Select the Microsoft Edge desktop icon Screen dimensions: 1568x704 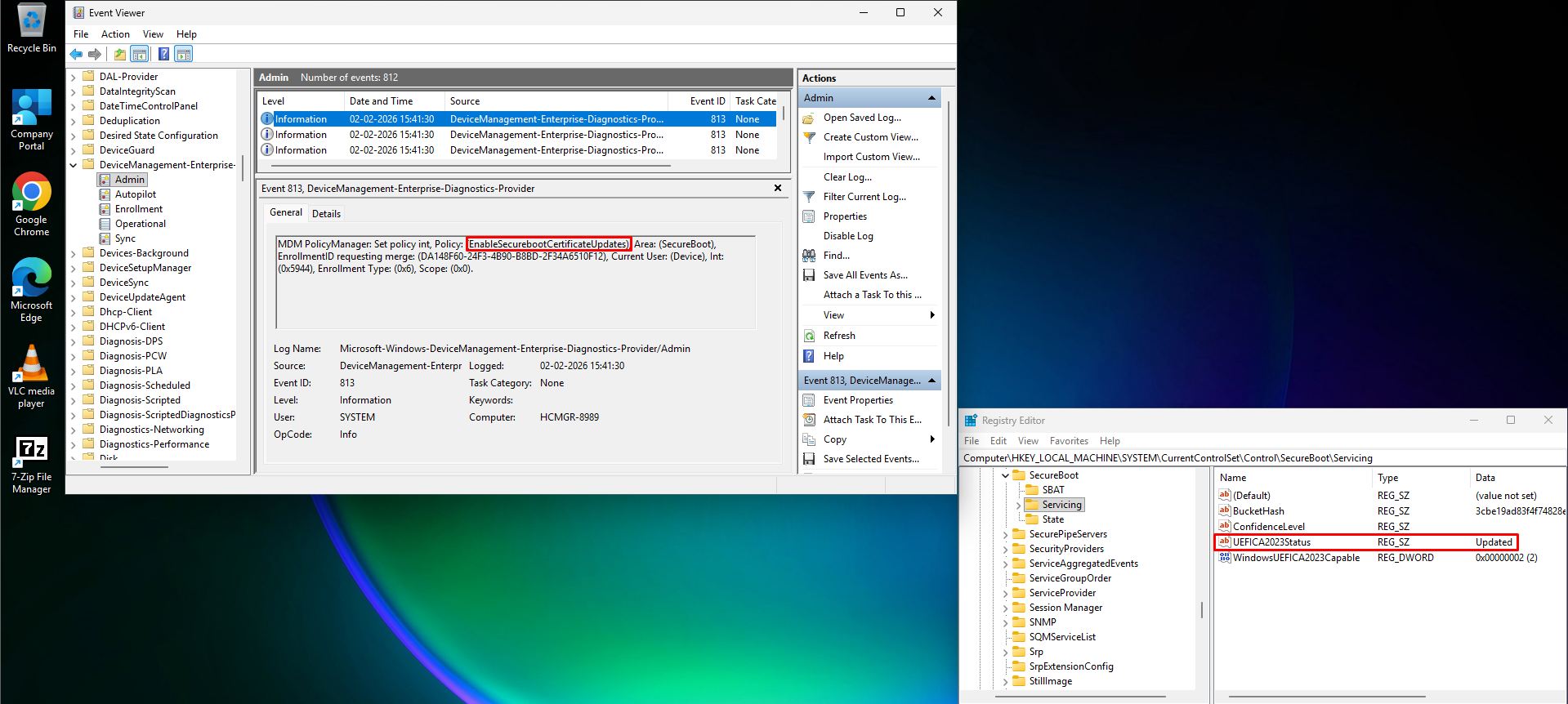(32, 291)
